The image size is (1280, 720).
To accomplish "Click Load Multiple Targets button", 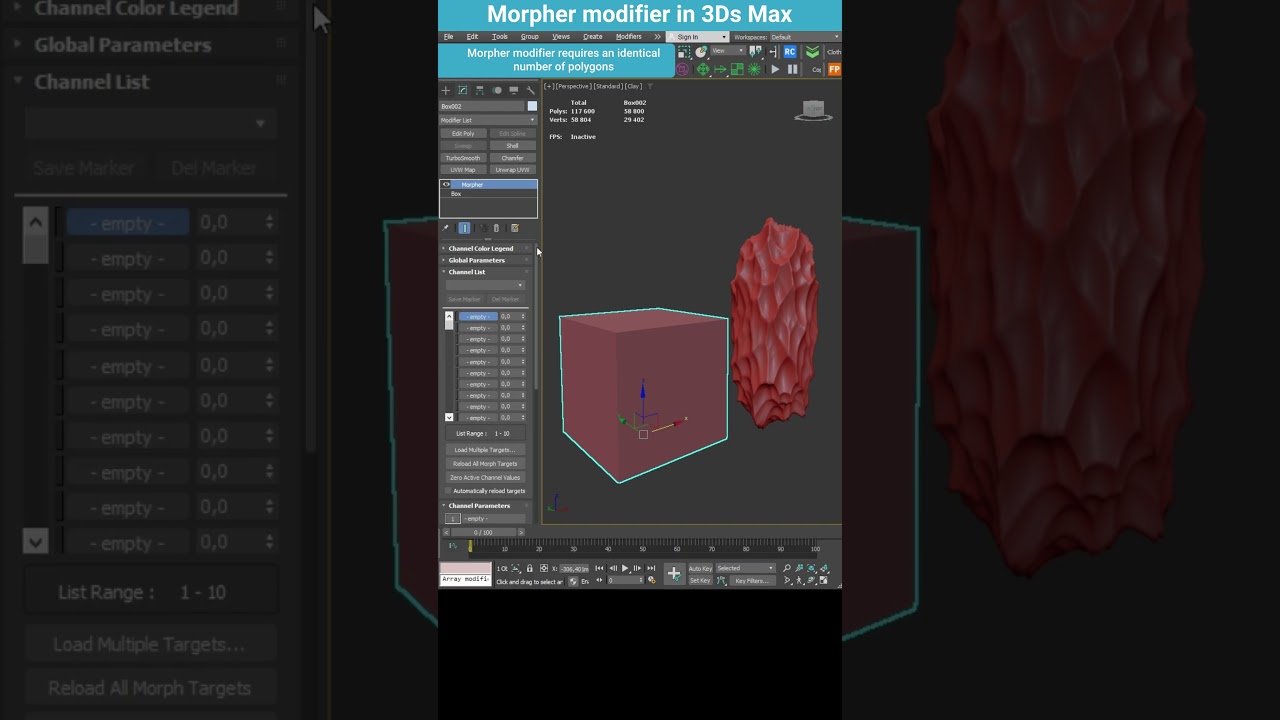I will pyautogui.click(x=485, y=450).
